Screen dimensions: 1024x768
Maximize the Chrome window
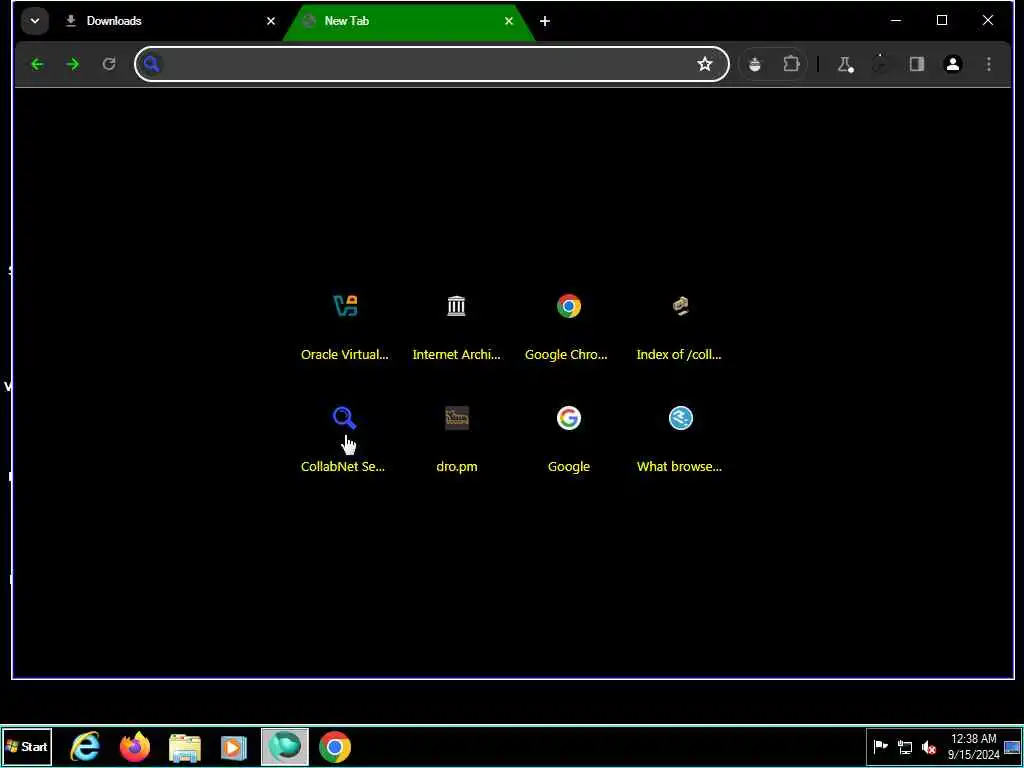pos(942,21)
